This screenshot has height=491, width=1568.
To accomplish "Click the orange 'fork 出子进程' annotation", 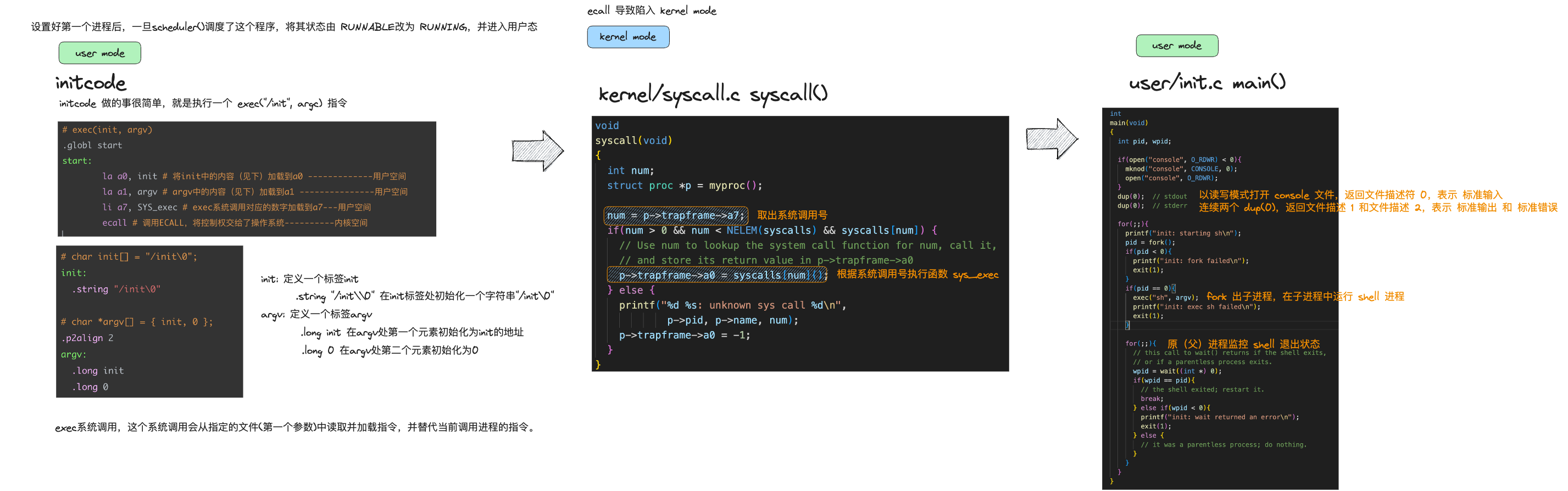I will click(1305, 297).
